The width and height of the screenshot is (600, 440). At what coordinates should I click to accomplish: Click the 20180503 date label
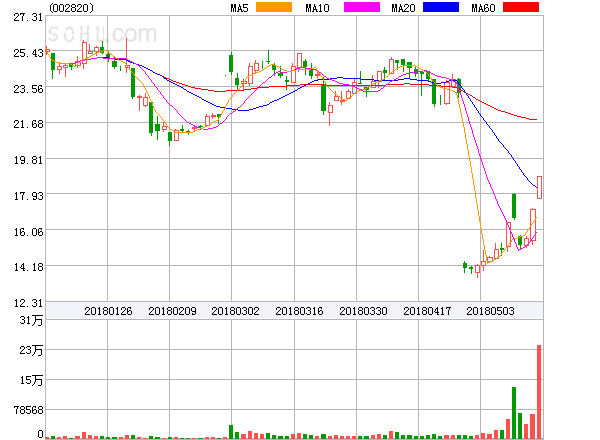pos(490,311)
